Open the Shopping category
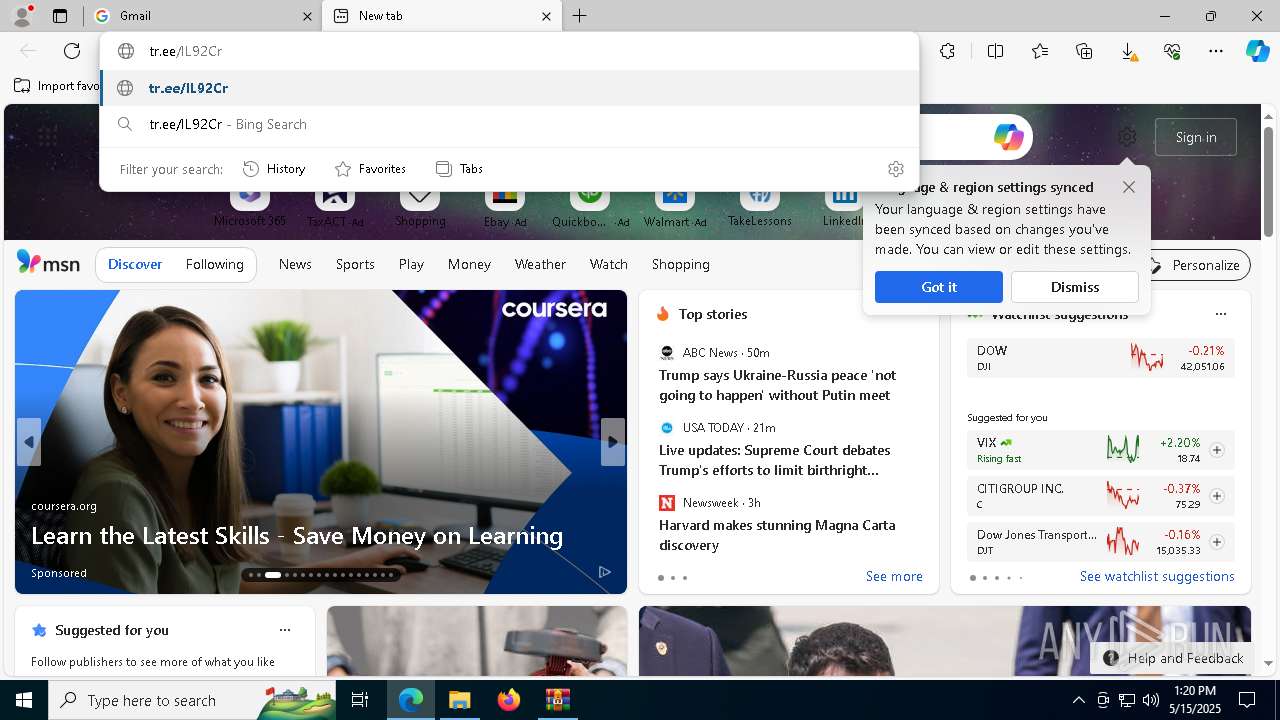This screenshot has height=720, width=1280. pos(680,265)
